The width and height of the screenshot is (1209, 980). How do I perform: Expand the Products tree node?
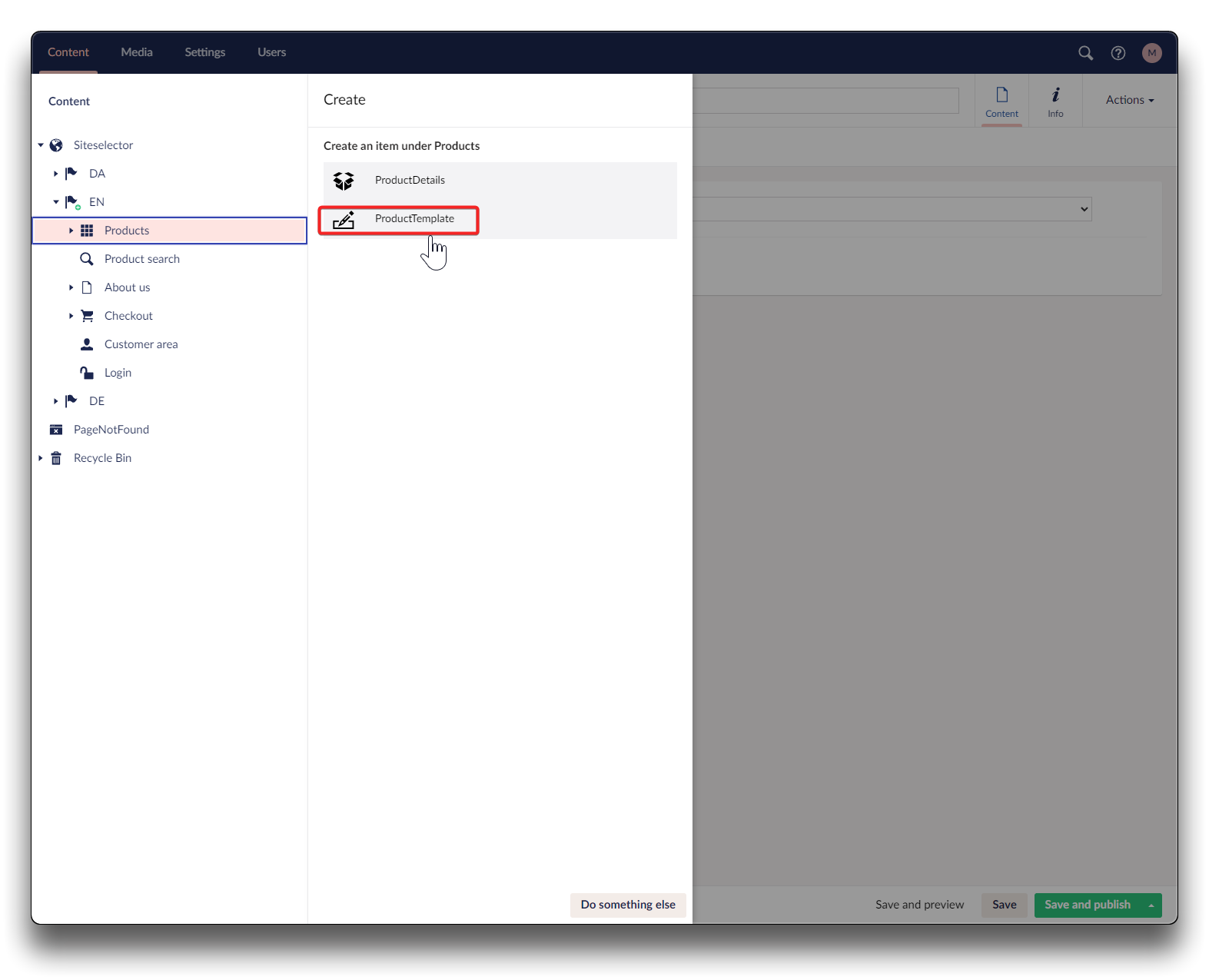71,231
